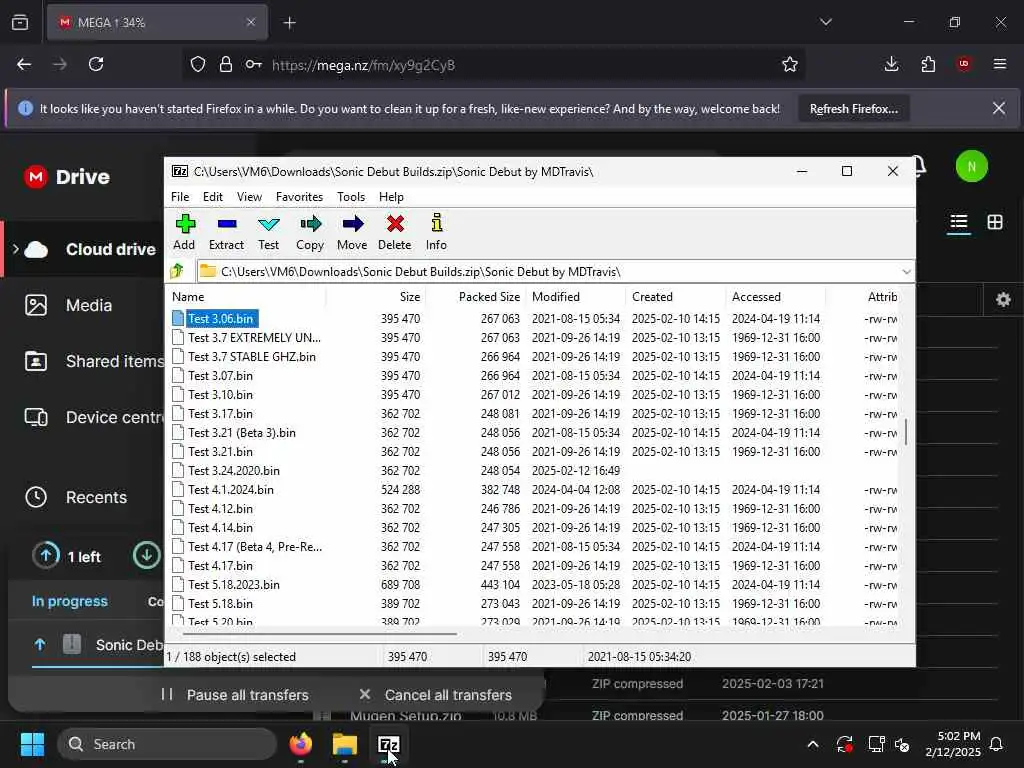Select file Test 4.12.bin
This screenshot has width=1024, height=768.
220,508
